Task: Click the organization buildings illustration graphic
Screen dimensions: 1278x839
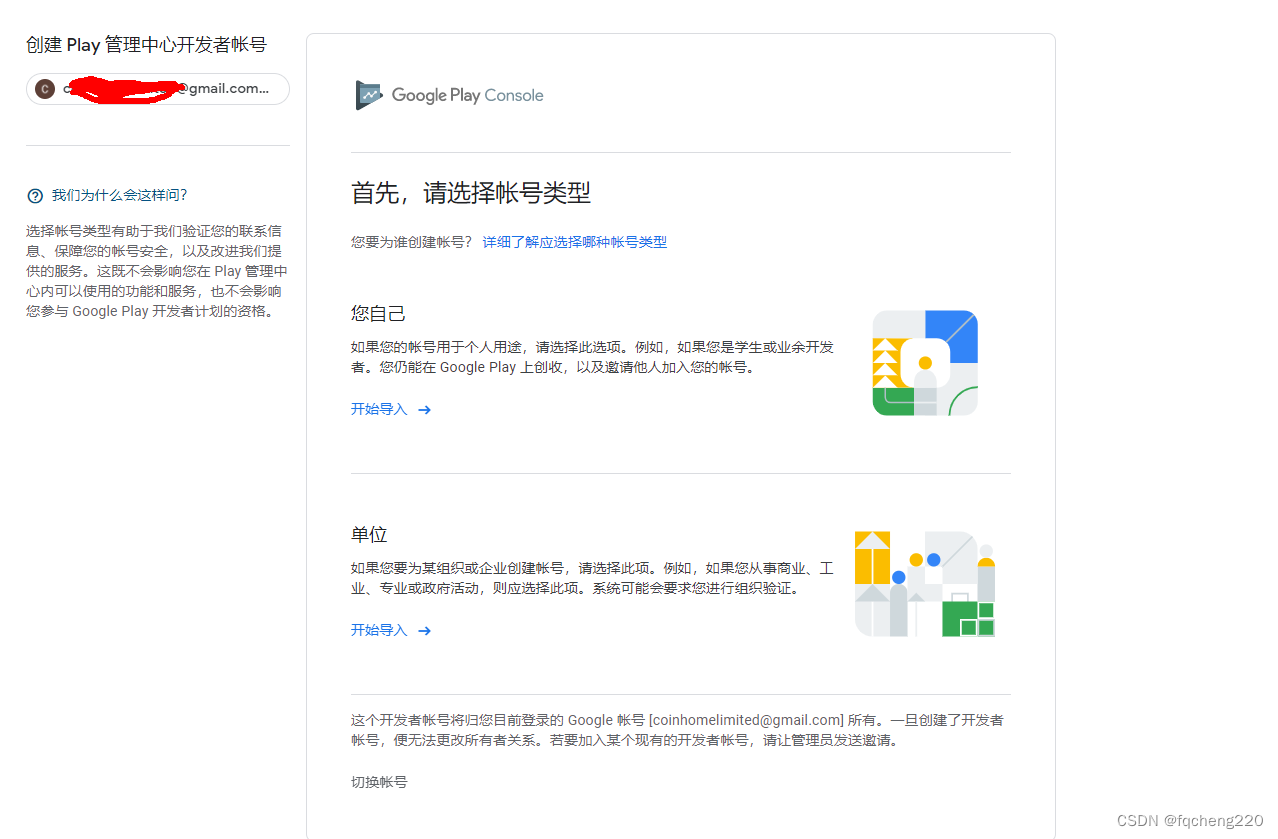Action: (x=924, y=583)
